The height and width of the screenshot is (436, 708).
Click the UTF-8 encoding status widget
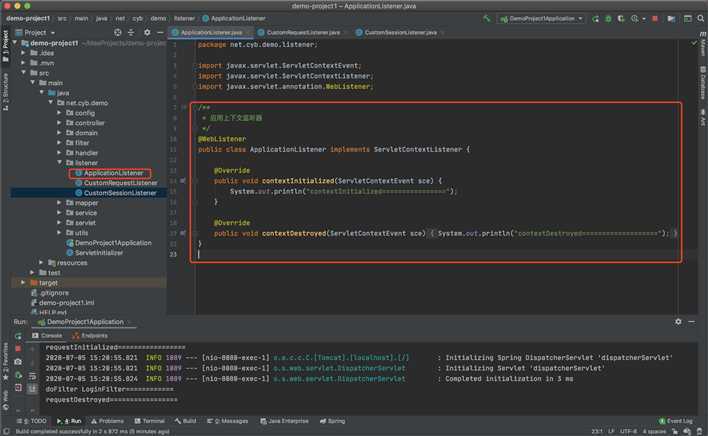coord(628,431)
